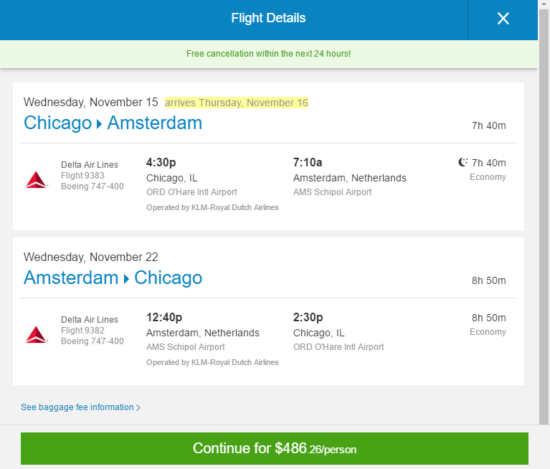Click highlighted arrives Thursday, November 16 note

click(236, 102)
